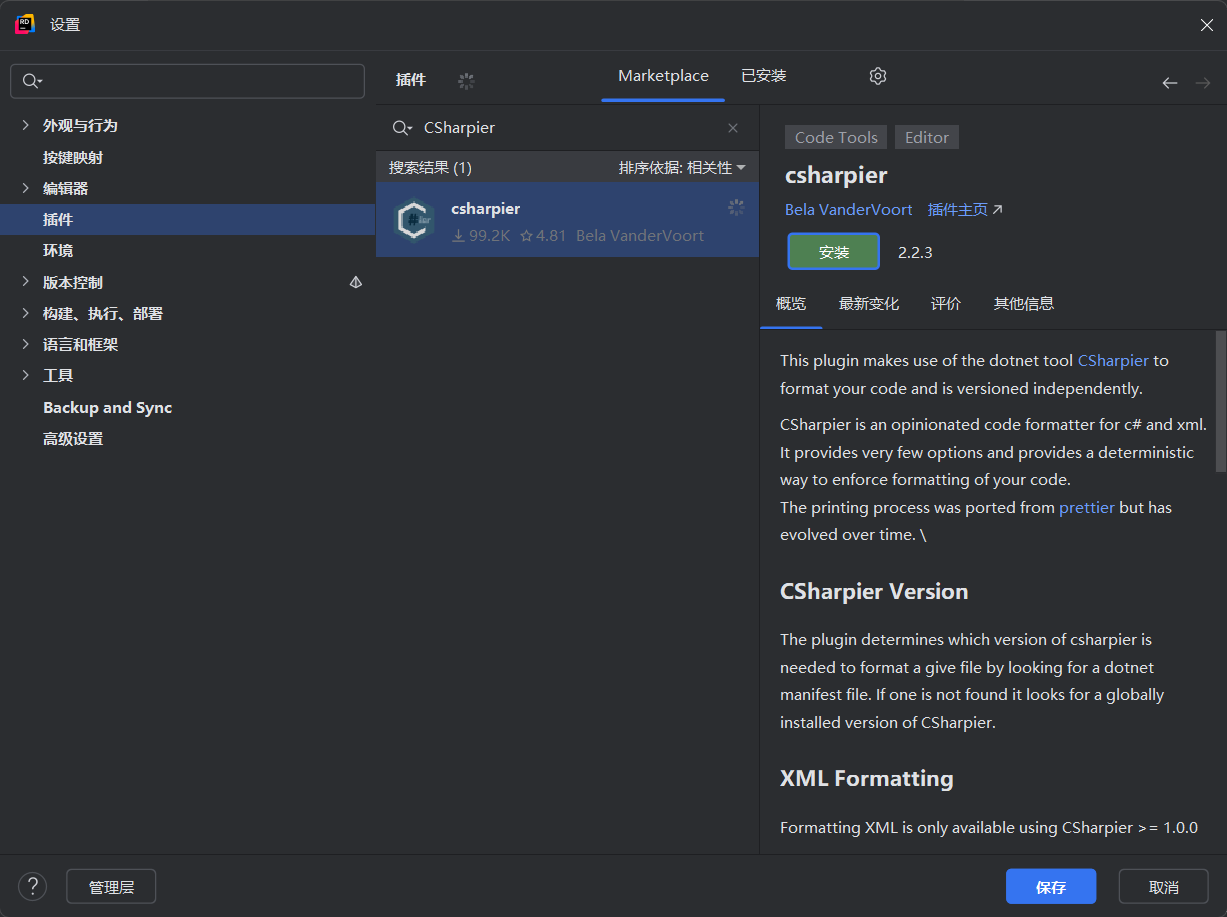Click version control project-level icon
This screenshot has height=917, width=1227.
(355, 283)
